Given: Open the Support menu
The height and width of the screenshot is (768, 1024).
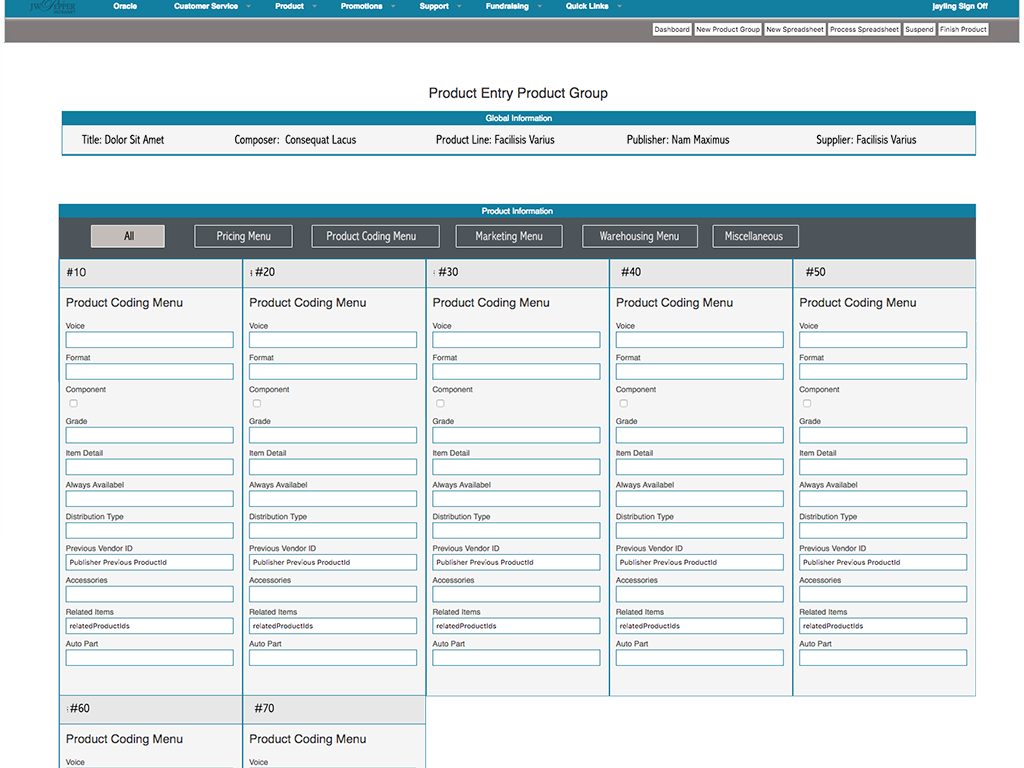Looking at the screenshot, I should click(x=434, y=7).
